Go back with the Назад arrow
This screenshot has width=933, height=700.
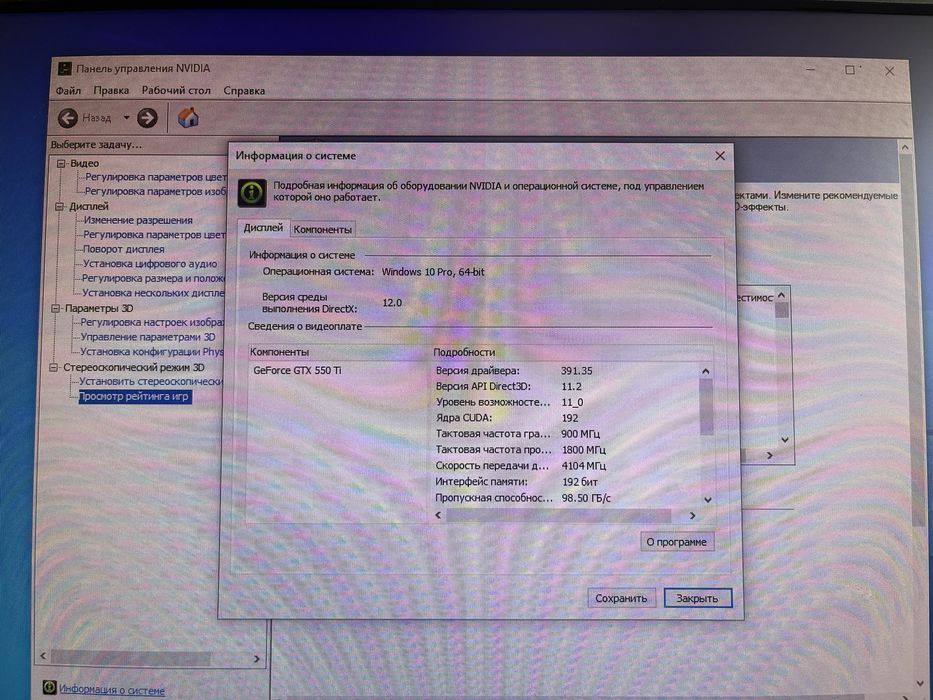(x=68, y=118)
